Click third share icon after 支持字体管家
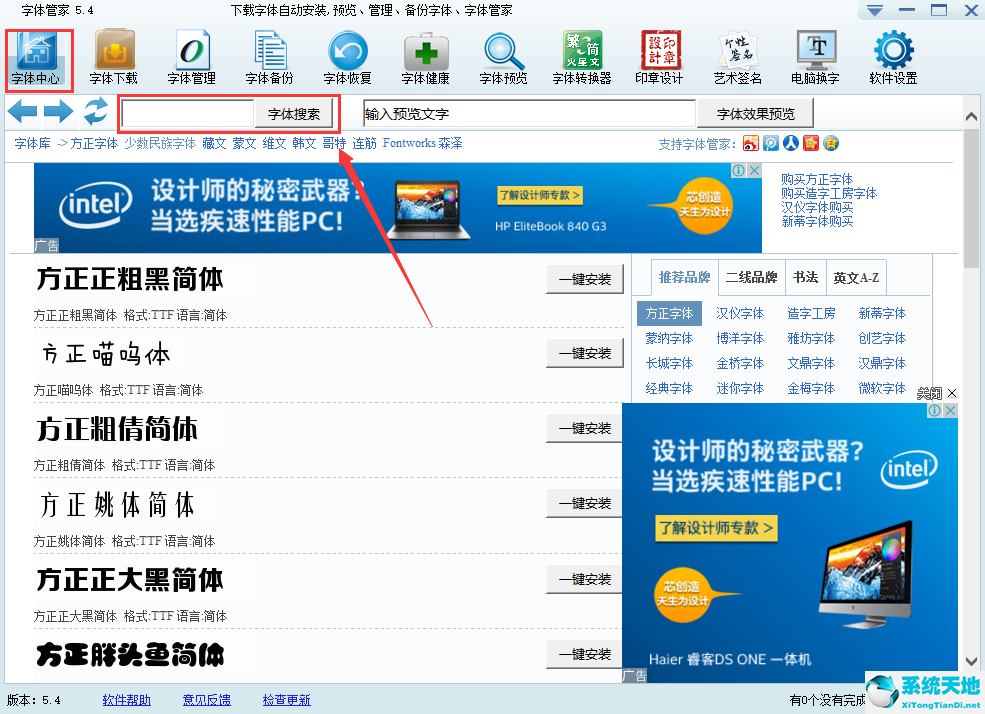Image resolution: width=985 pixels, height=714 pixels. [791, 143]
